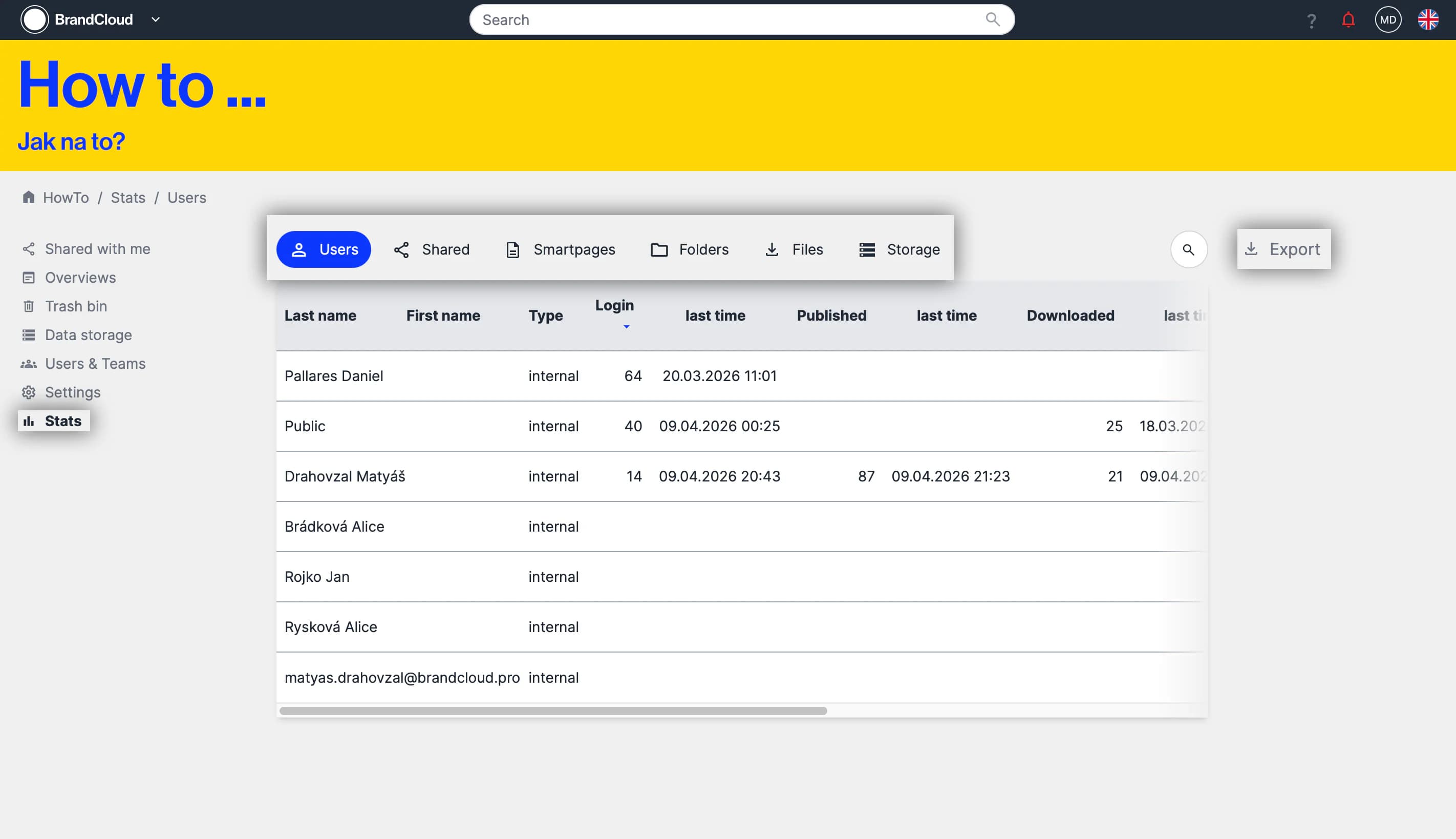This screenshot has height=839, width=1456.
Task: Sort table by Published column header
Action: (x=831, y=315)
